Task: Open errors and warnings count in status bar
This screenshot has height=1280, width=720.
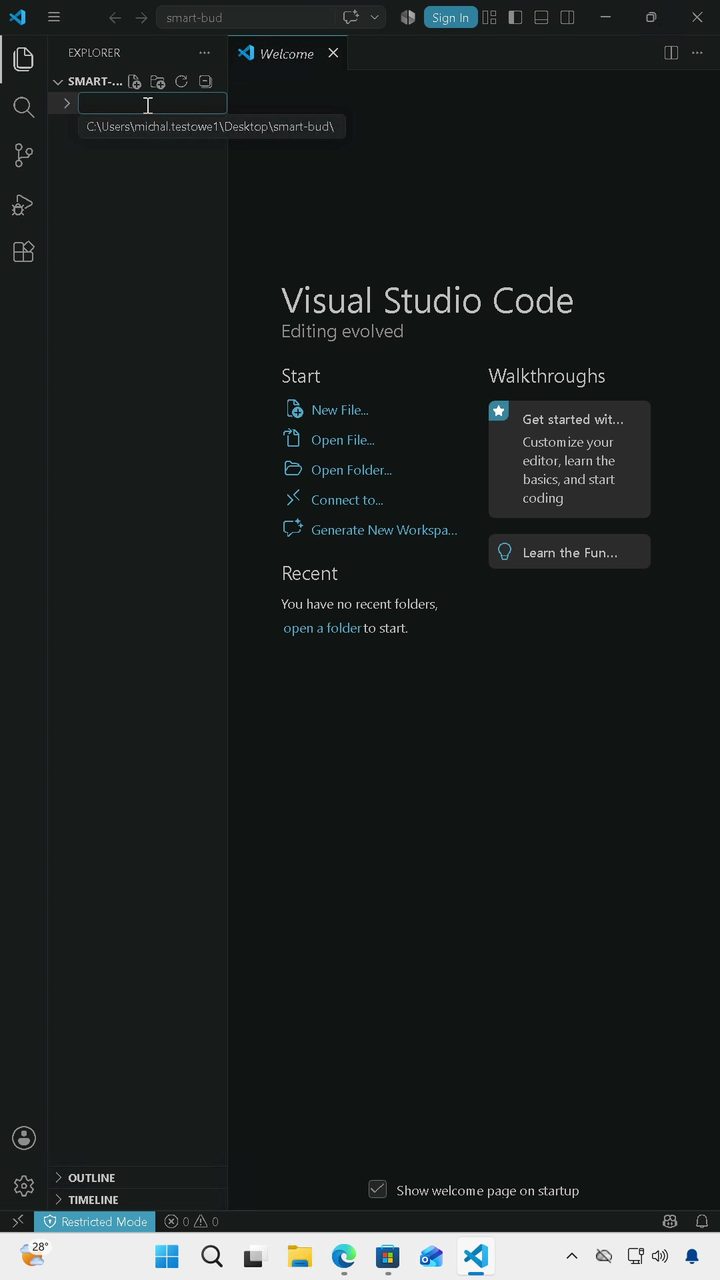Action: tap(191, 1222)
